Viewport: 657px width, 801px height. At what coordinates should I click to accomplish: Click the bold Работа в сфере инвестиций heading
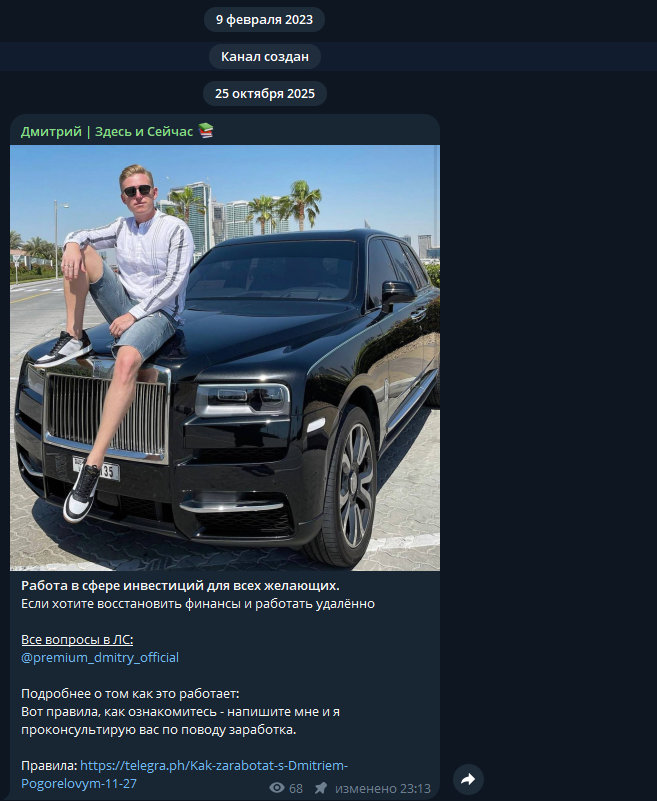[x=180, y=585]
